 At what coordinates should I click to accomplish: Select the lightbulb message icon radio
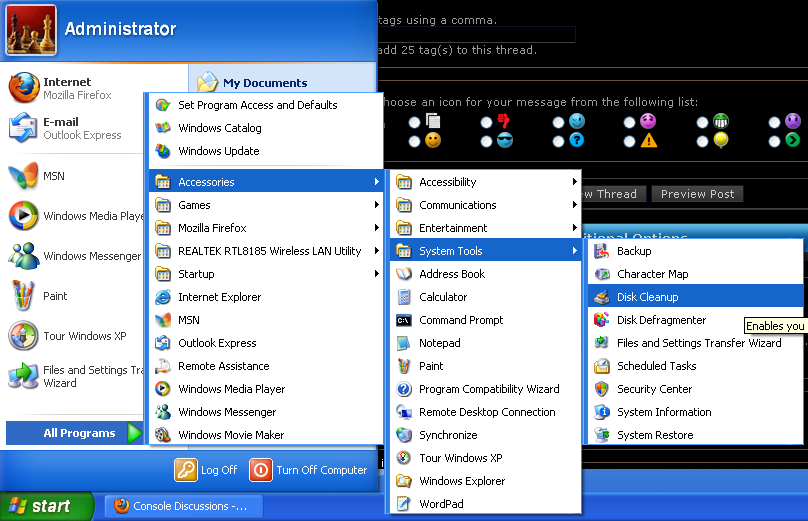tap(702, 141)
